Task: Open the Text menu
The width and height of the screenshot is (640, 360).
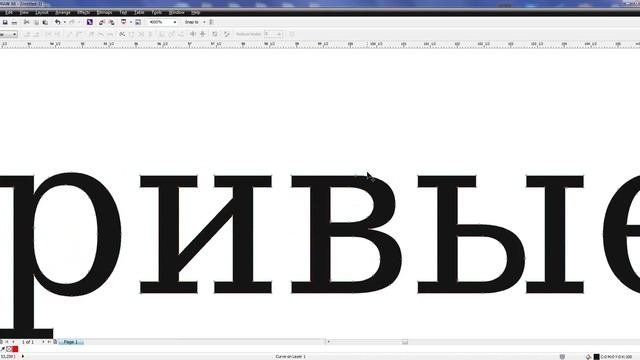Action: (x=123, y=13)
